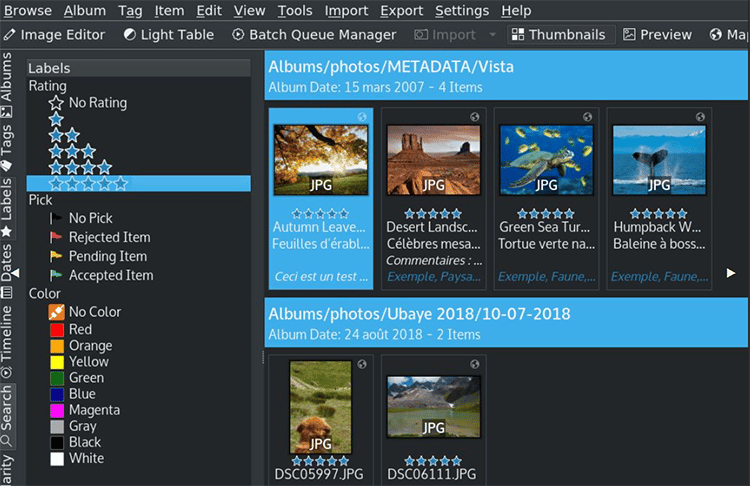This screenshot has height=486, width=750.
Task: Open the Export menu
Action: [x=401, y=11]
